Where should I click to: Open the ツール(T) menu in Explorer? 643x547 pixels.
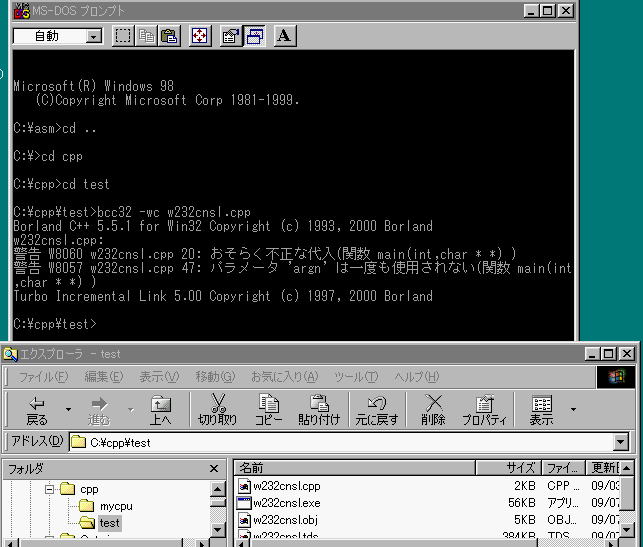[x=356, y=376]
